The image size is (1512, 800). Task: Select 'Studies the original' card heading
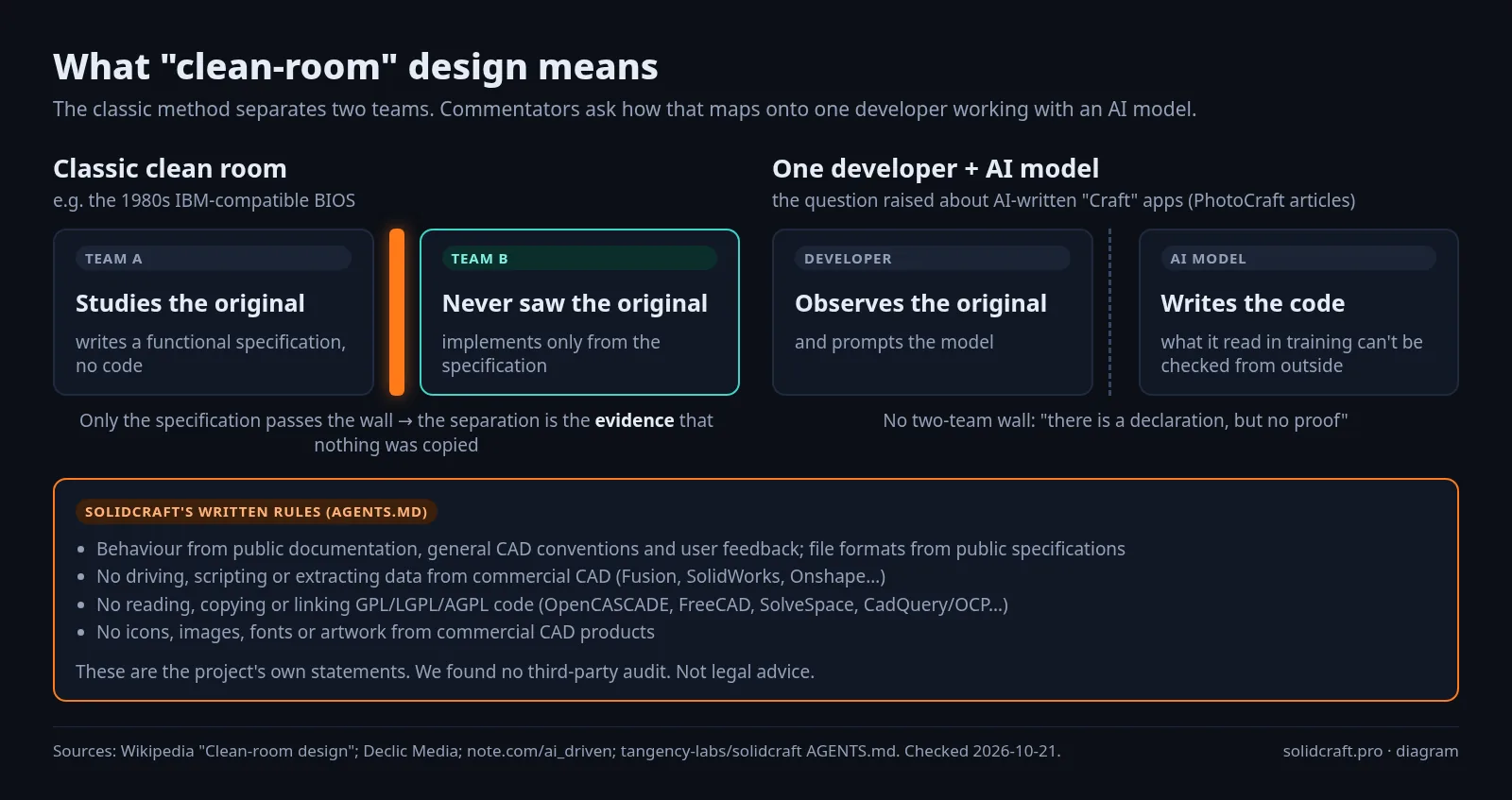click(190, 303)
